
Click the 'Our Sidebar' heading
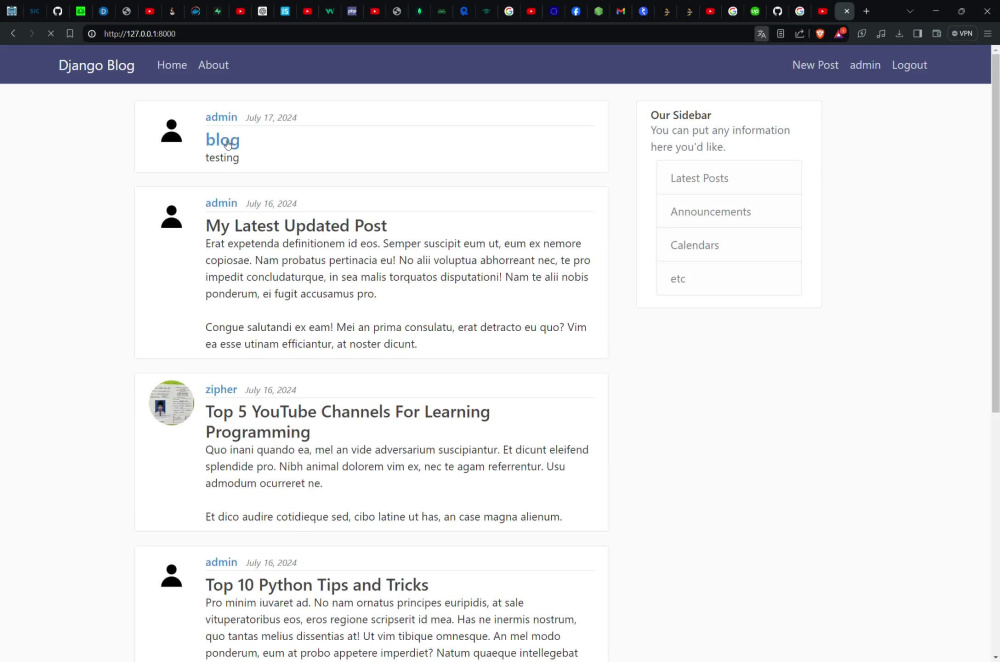[680, 115]
